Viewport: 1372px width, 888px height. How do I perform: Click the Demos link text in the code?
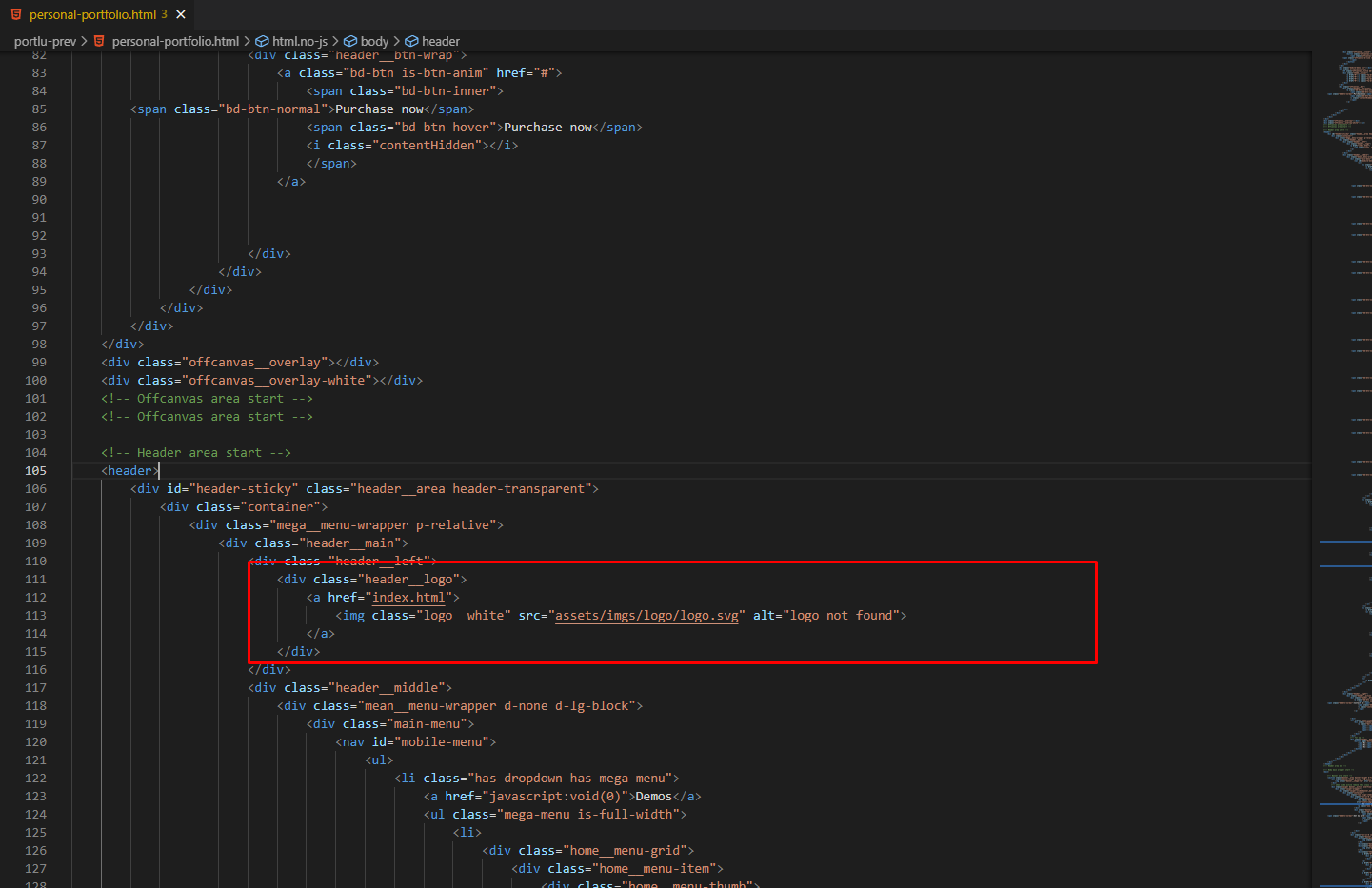point(653,797)
